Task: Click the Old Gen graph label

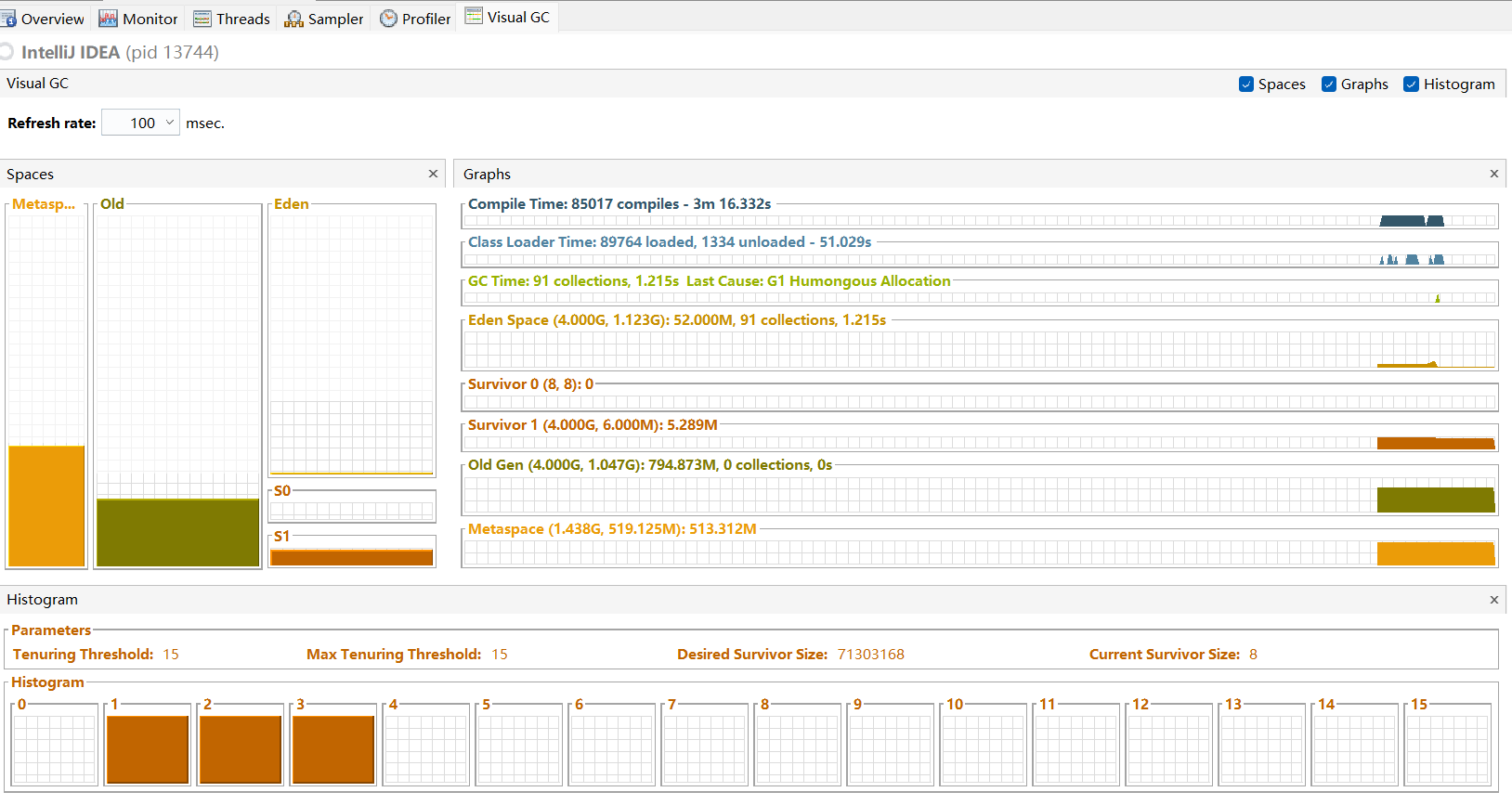Action: 650,465
